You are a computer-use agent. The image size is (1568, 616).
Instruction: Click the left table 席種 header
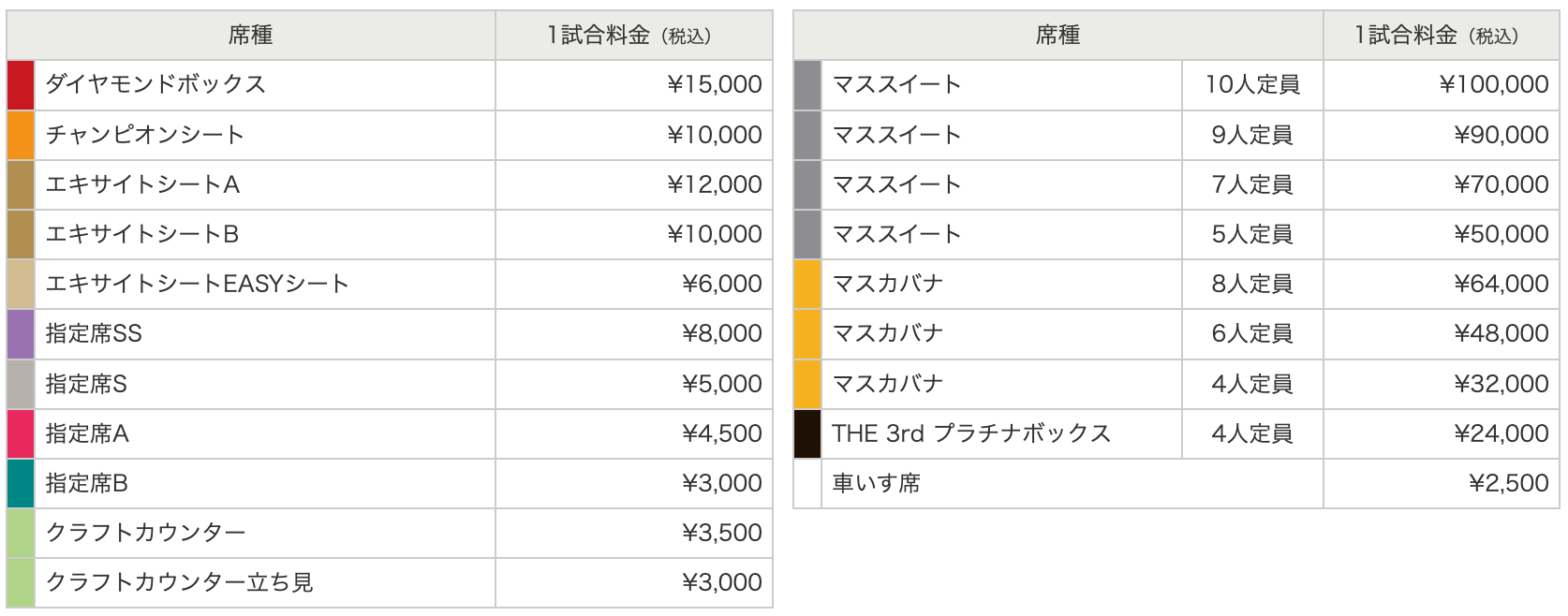(251, 36)
